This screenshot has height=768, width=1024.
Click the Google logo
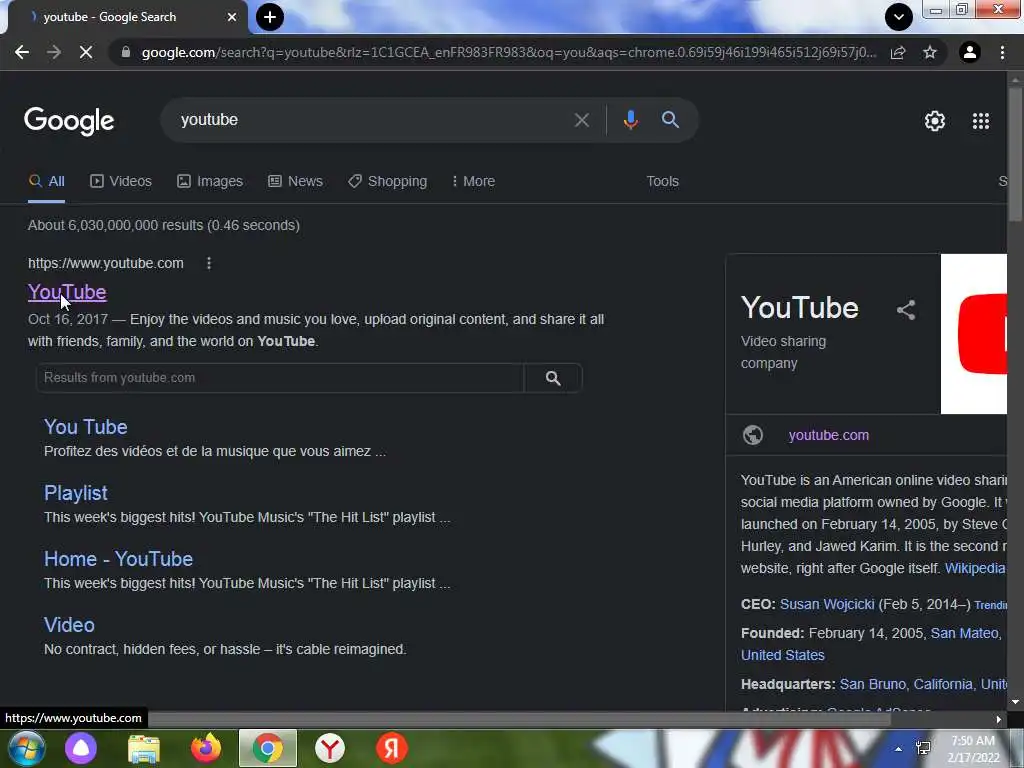[x=69, y=121]
